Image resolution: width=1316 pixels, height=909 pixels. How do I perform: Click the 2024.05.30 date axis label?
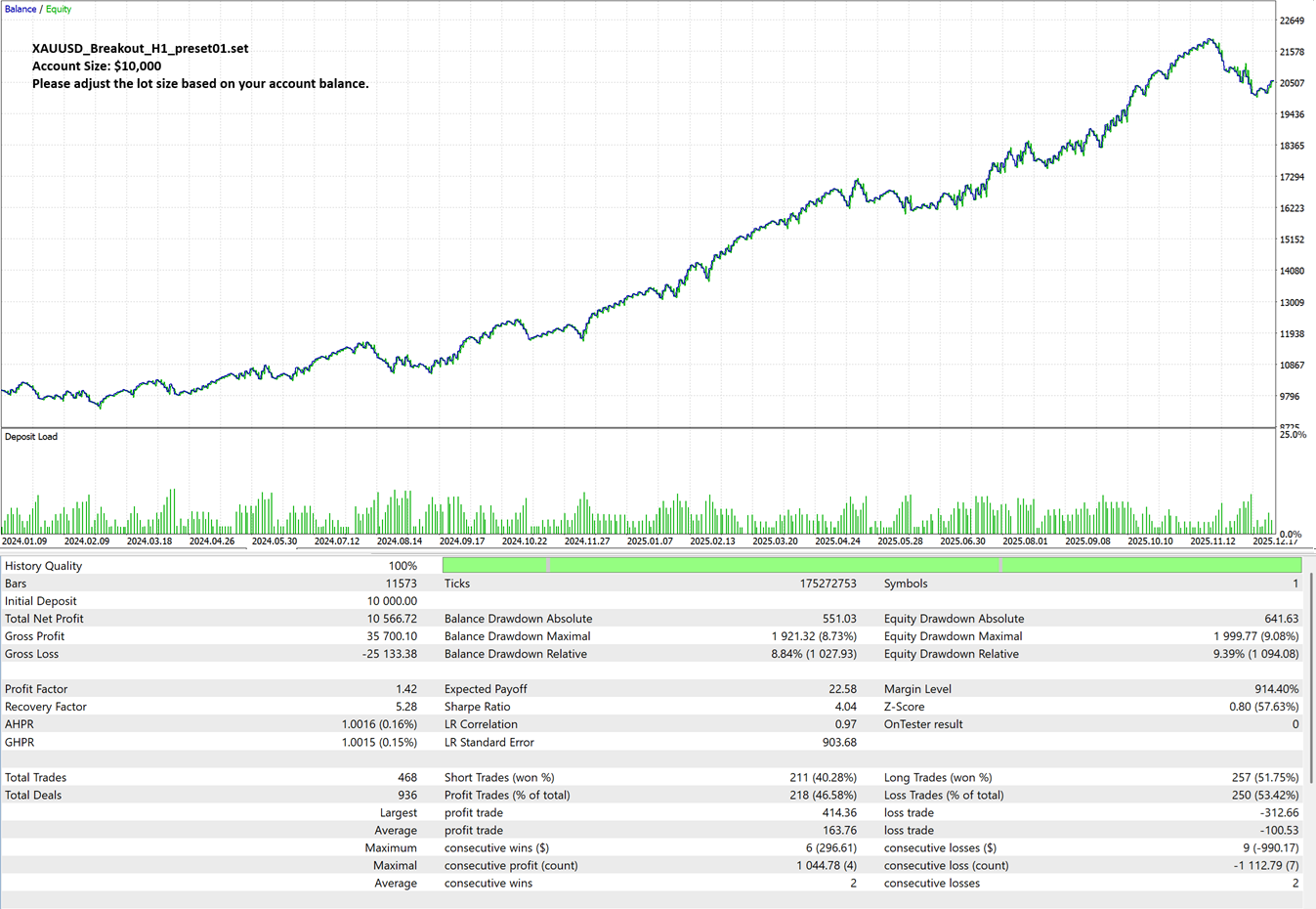[x=275, y=541]
